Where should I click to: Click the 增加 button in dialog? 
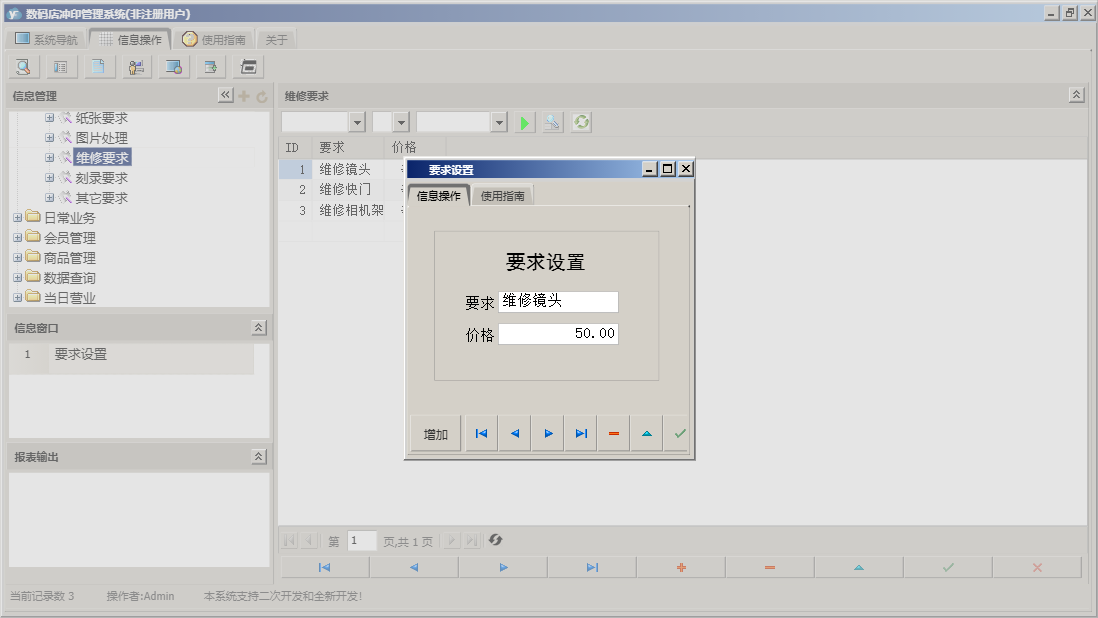(436, 434)
